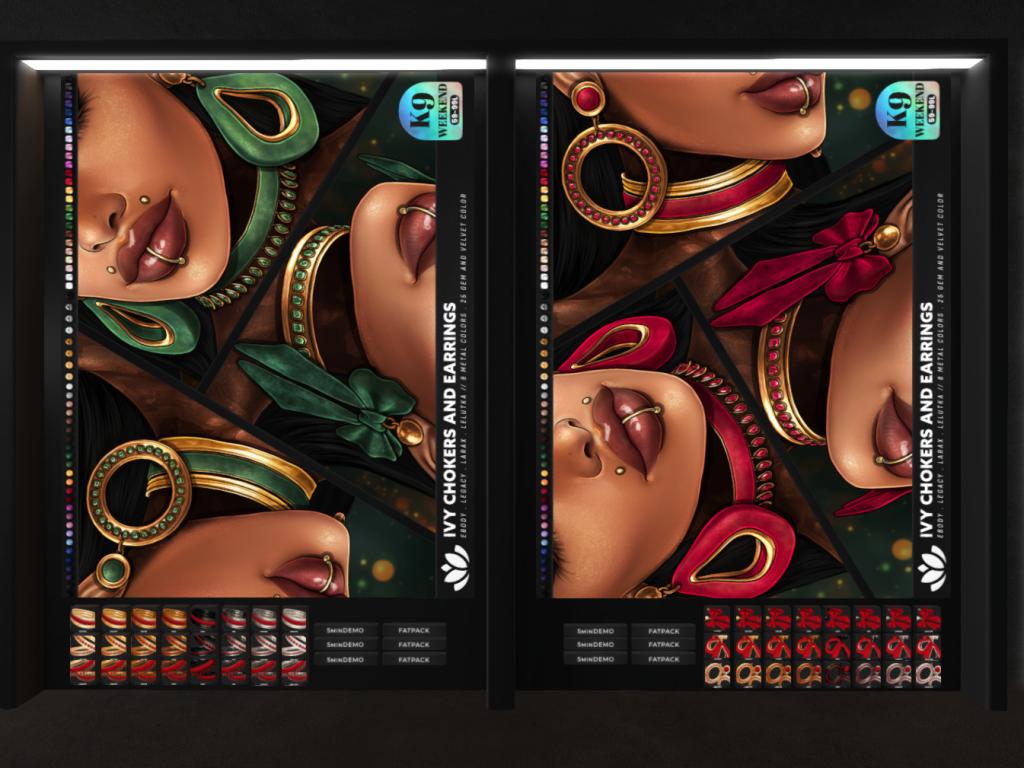This screenshot has height=768, width=1024.
Task: Pick the first hoop earring thumbnail in the right vendor's bottom row
Action: [717, 673]
